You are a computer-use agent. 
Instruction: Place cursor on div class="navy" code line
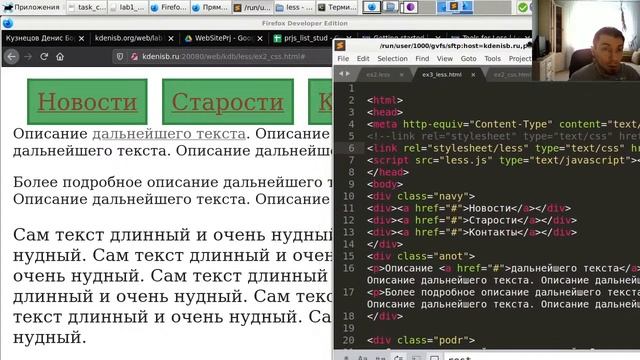421,196
